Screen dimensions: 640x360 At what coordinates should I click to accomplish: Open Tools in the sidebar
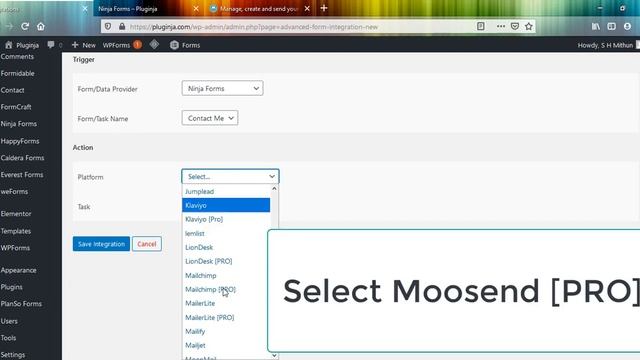point(8,338)
